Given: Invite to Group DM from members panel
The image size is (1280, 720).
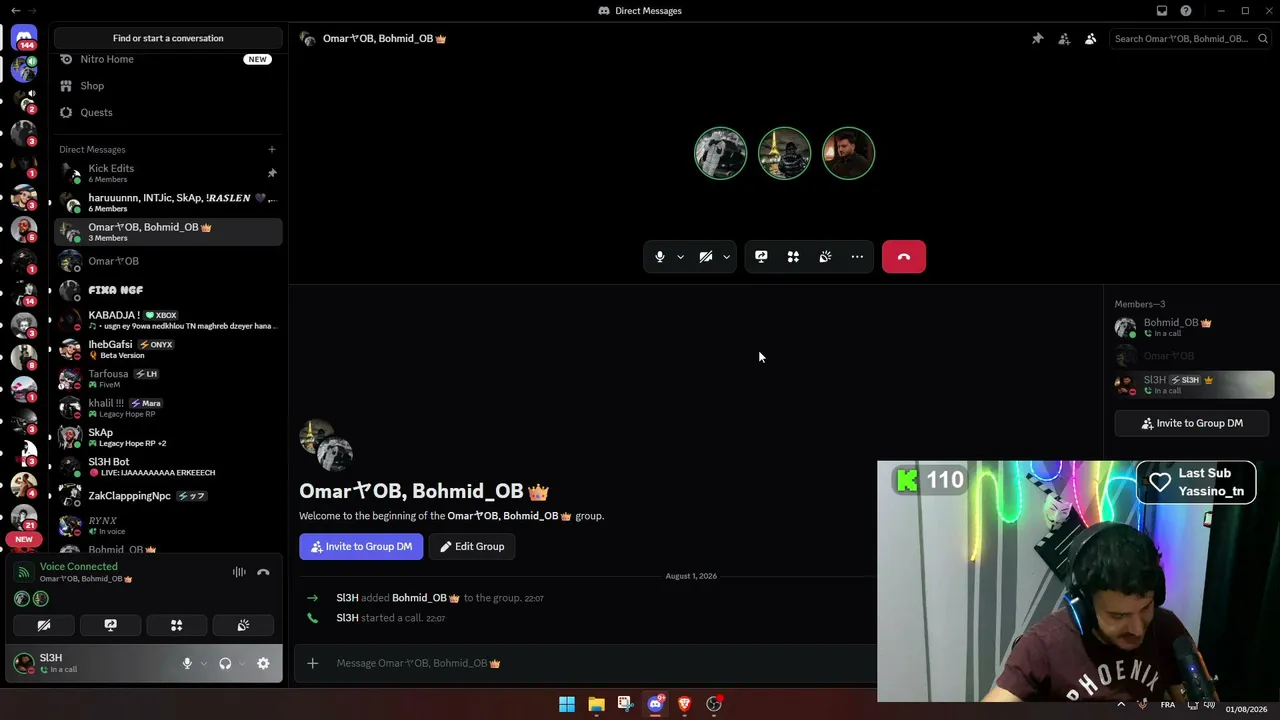Looking at the screenshot, I should [1192, 423].
